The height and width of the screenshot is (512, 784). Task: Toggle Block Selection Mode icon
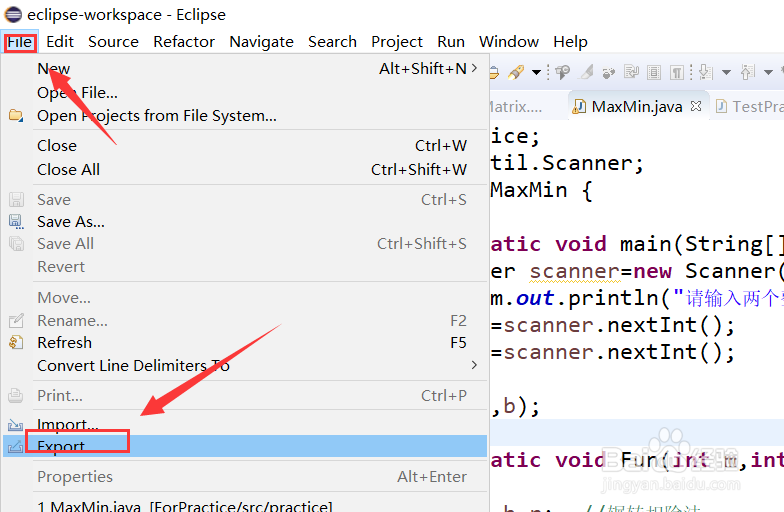coord(654,72)
